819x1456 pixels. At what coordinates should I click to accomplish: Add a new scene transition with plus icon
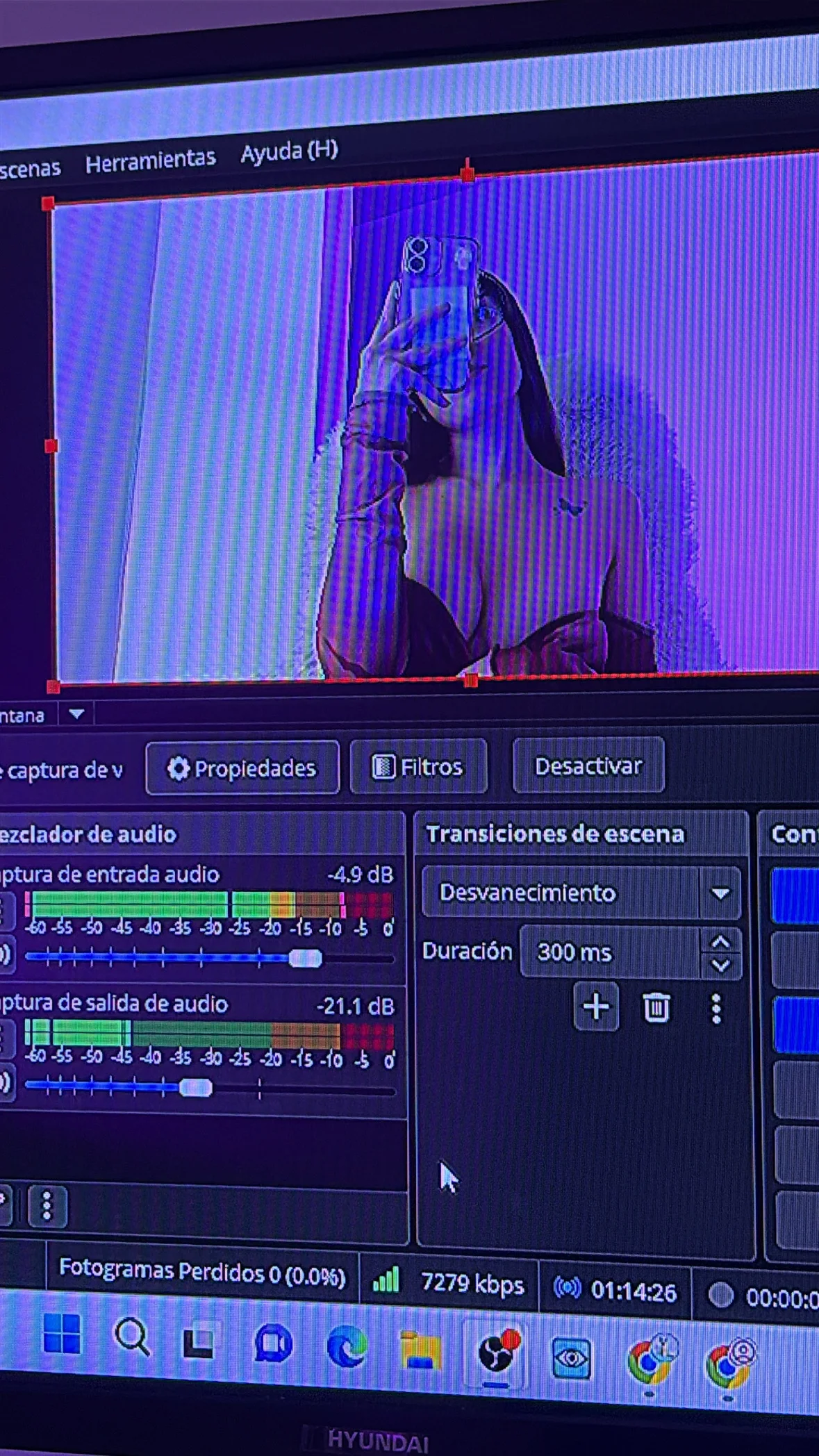click(x=595, y=1007)
